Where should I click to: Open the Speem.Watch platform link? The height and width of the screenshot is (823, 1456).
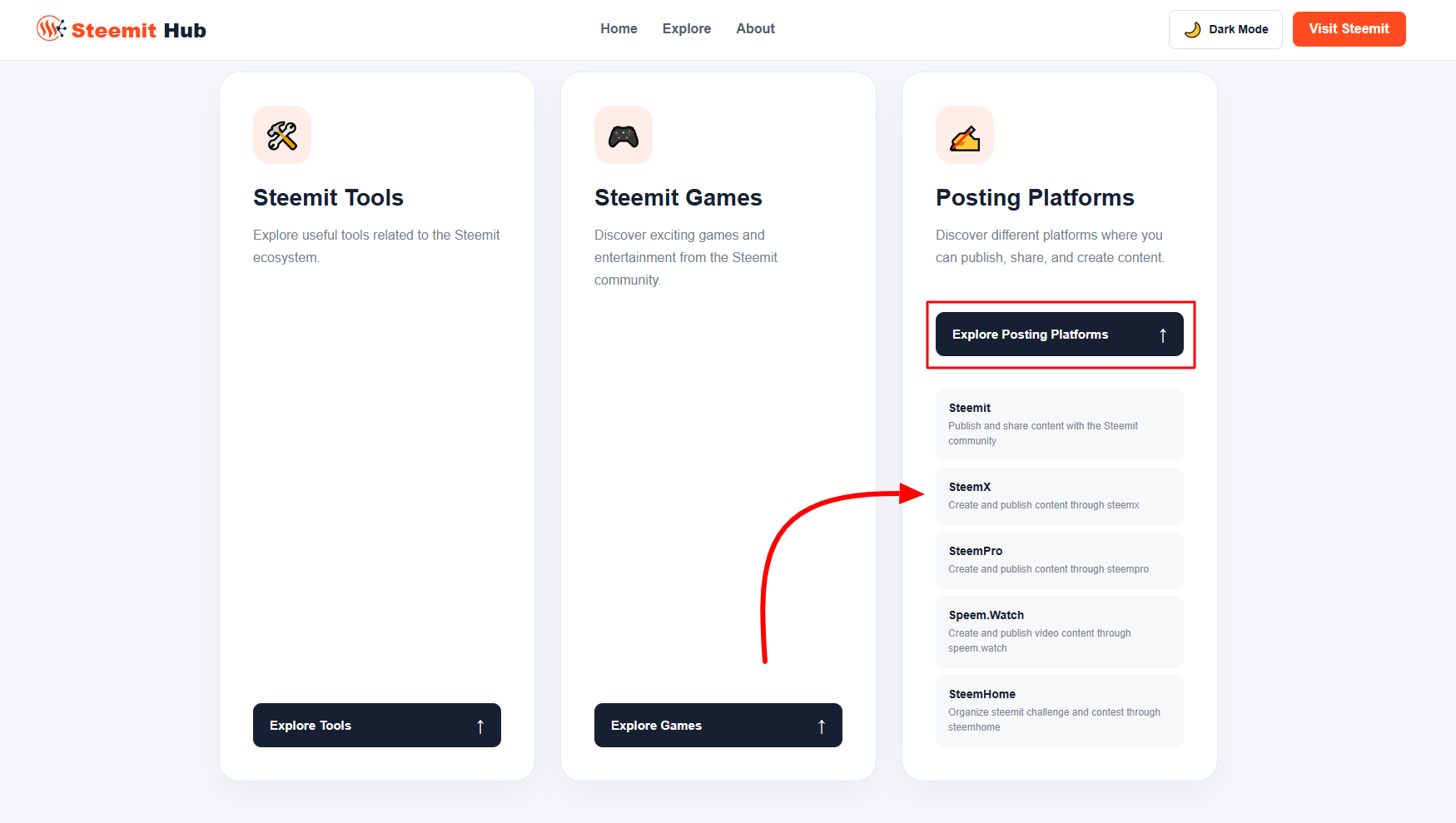click(x=1060, y=632)
